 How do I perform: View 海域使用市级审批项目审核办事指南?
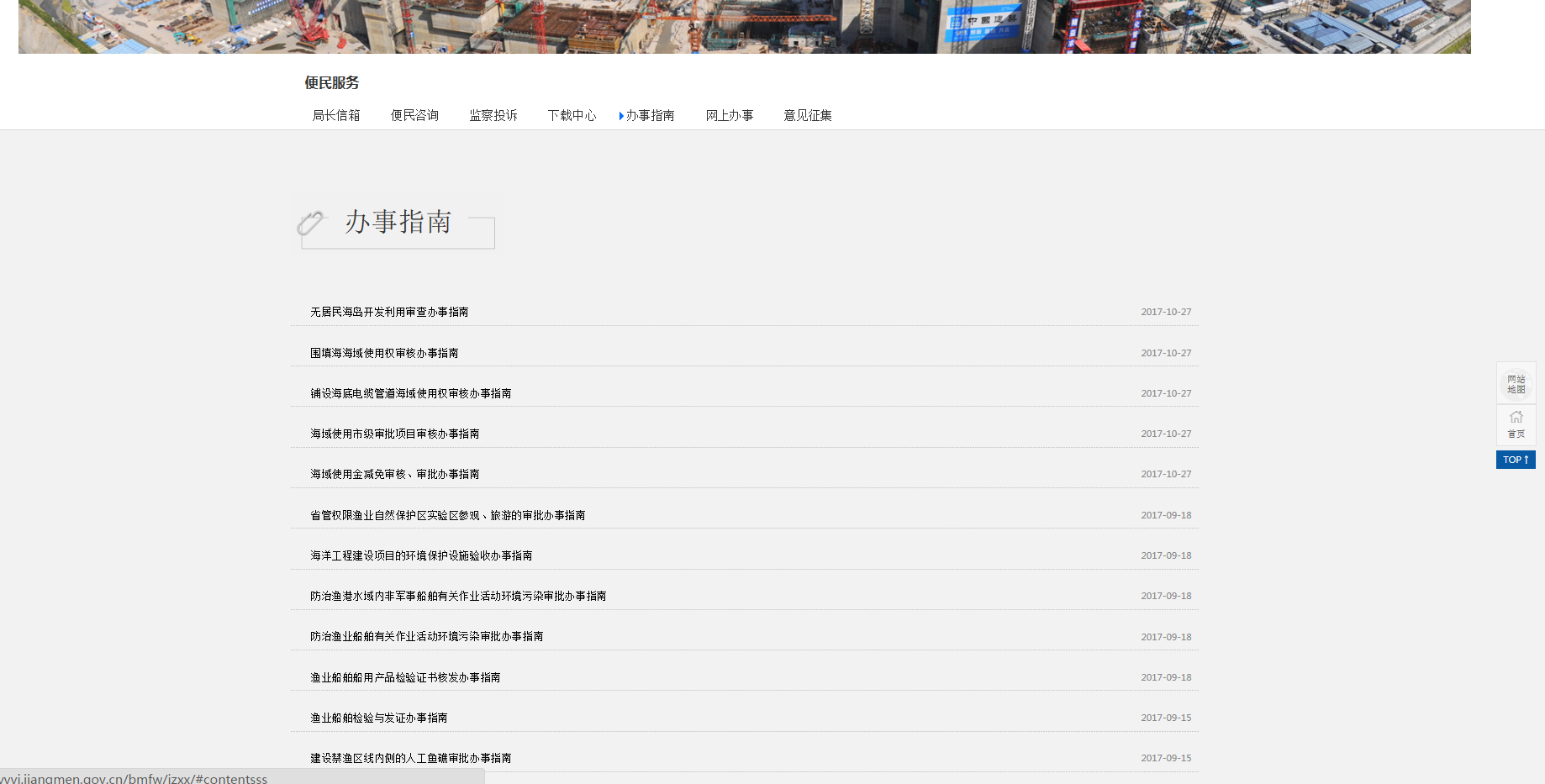(x=394, y=434)
